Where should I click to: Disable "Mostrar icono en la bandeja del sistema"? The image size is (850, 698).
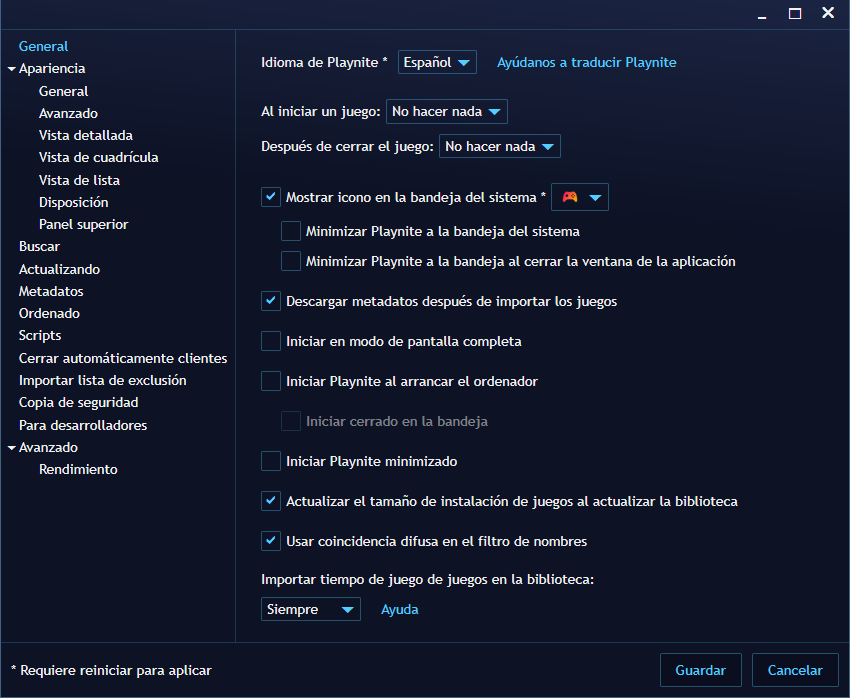click(x=270, y=196)
